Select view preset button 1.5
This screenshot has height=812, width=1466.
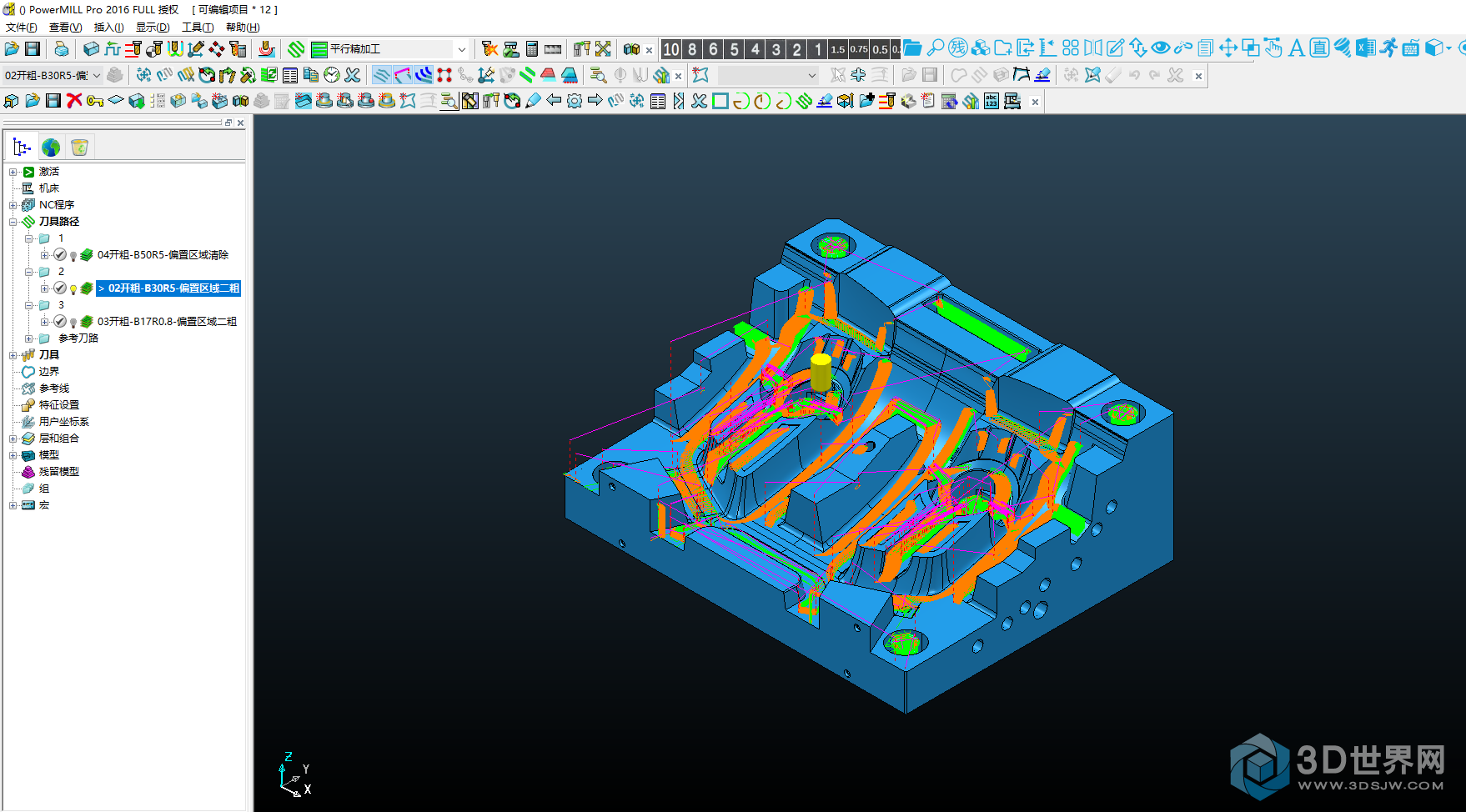point(838,49)
